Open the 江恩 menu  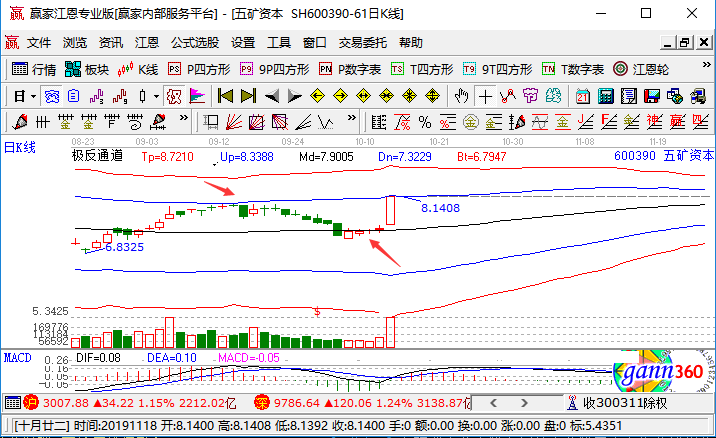(147, 43)
